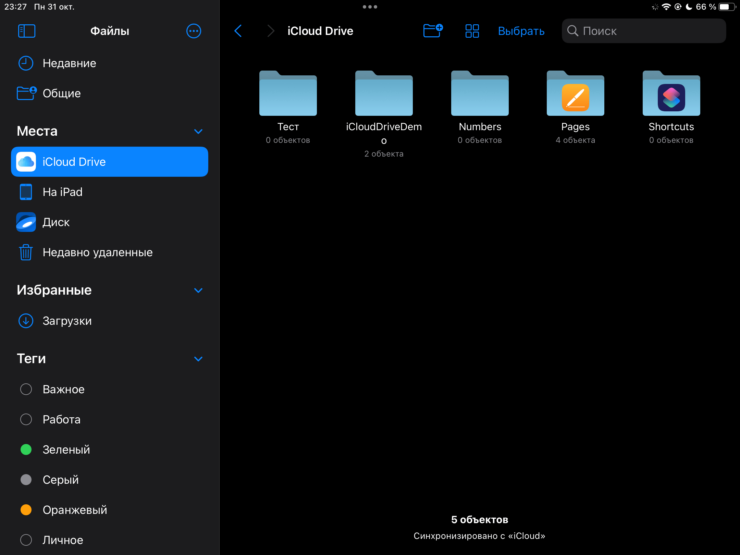
Task: Switch view mode with grid icon
Action: coord(473,31)
